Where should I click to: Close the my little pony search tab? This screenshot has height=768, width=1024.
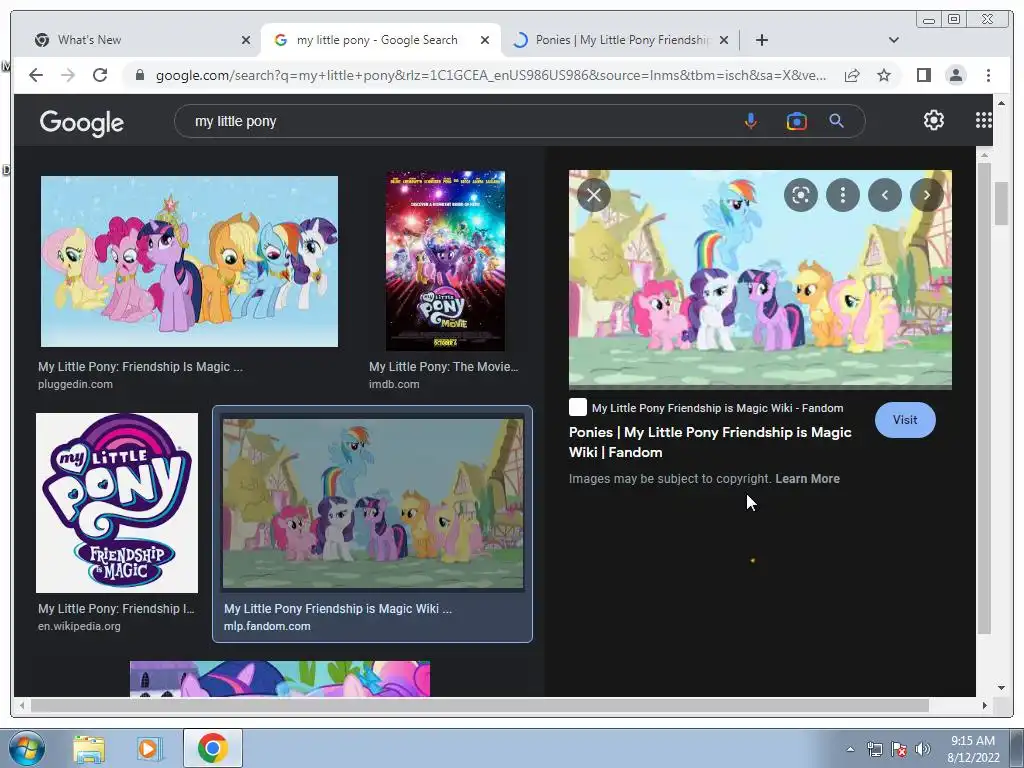click(x=485, y=40)
